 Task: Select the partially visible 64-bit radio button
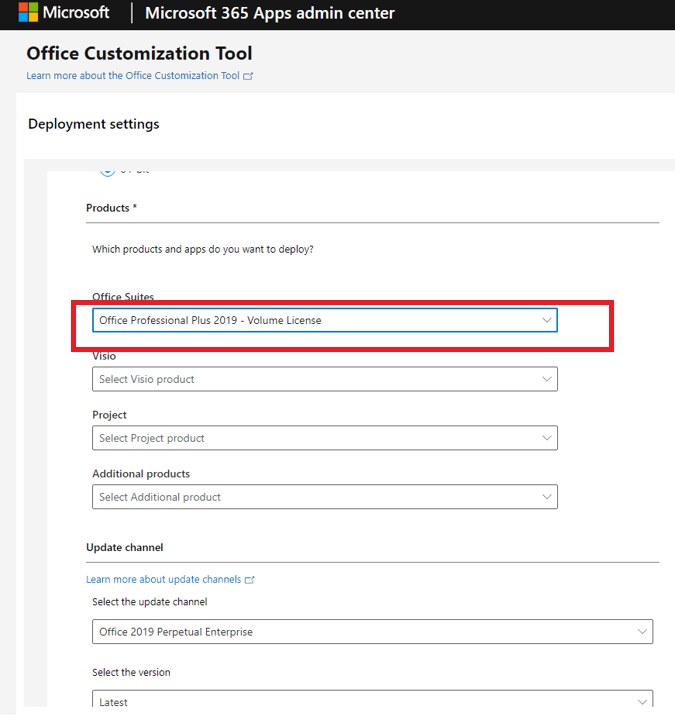pos(107,170)
